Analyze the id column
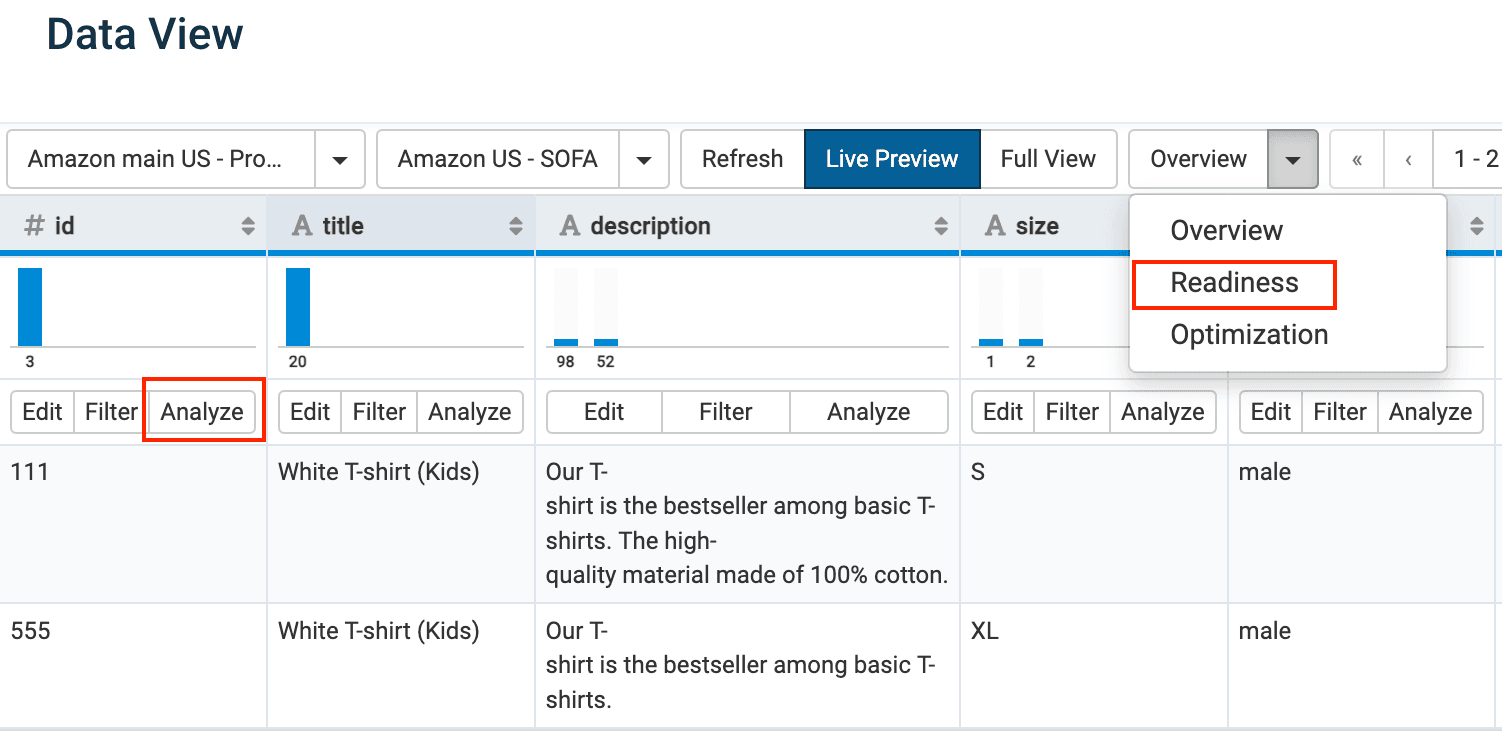Viewport: 1502px width, 738px height. 202,412
